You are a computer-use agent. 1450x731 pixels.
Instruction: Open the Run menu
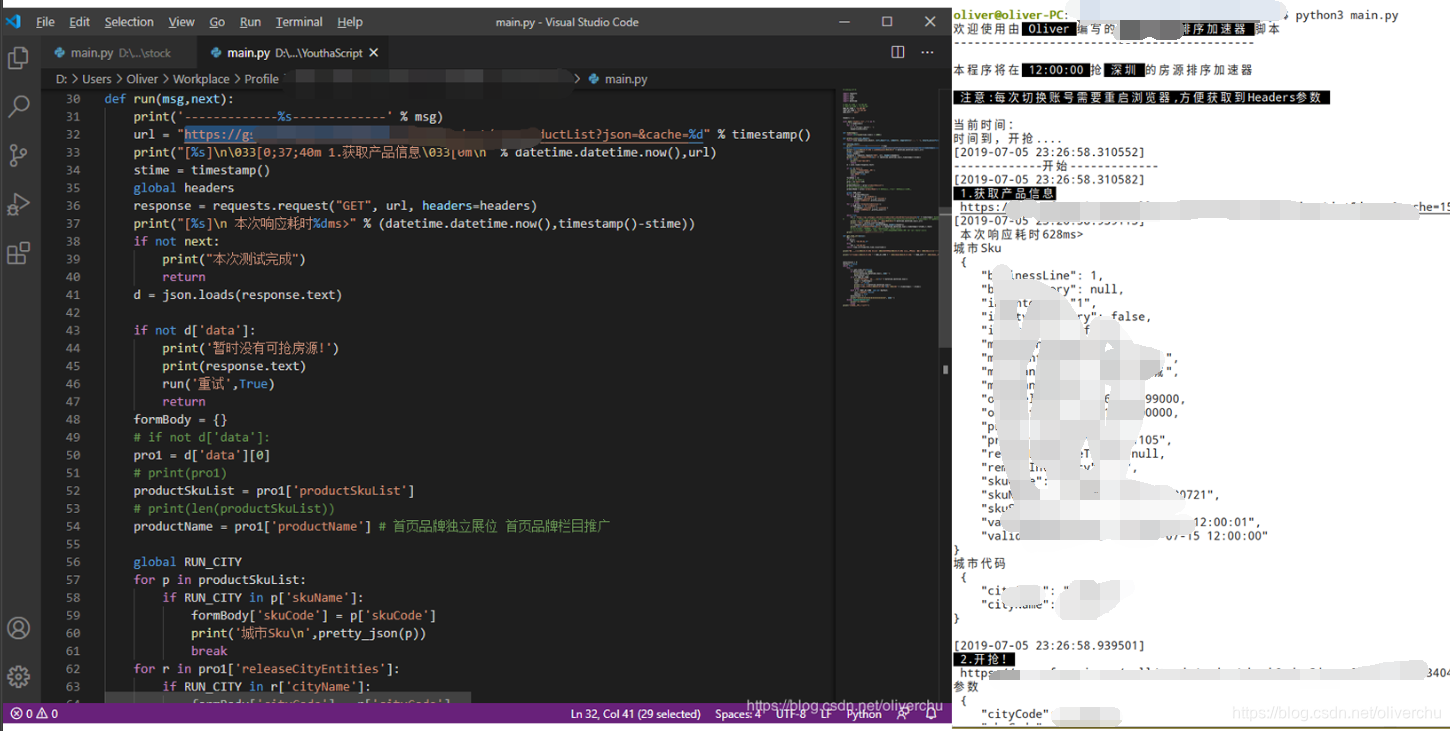coord(251,22)
